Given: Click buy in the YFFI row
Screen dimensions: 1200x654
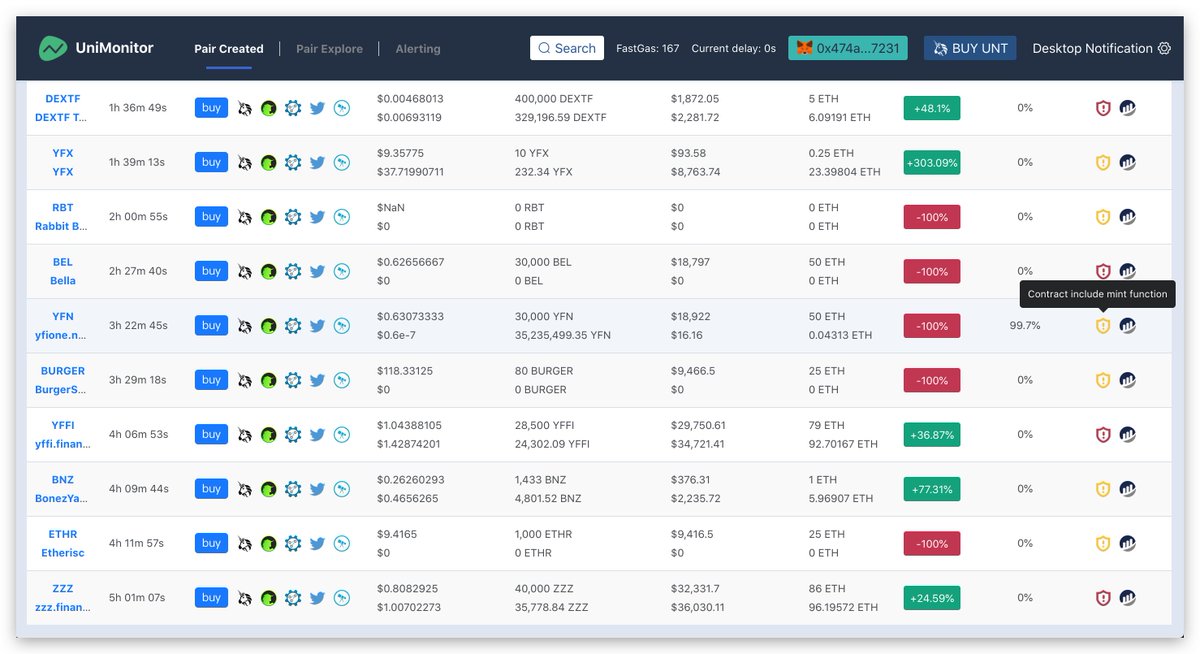Looking at the screenshot, I should coord(211,434).
